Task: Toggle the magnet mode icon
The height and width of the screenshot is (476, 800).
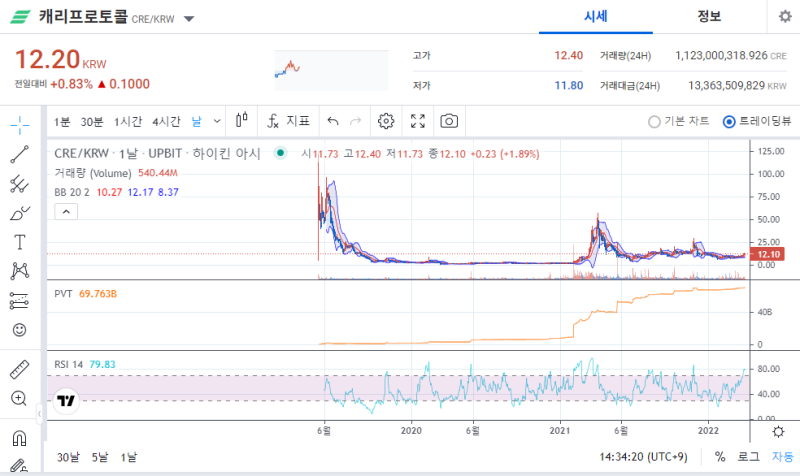Action: [19, 438]
